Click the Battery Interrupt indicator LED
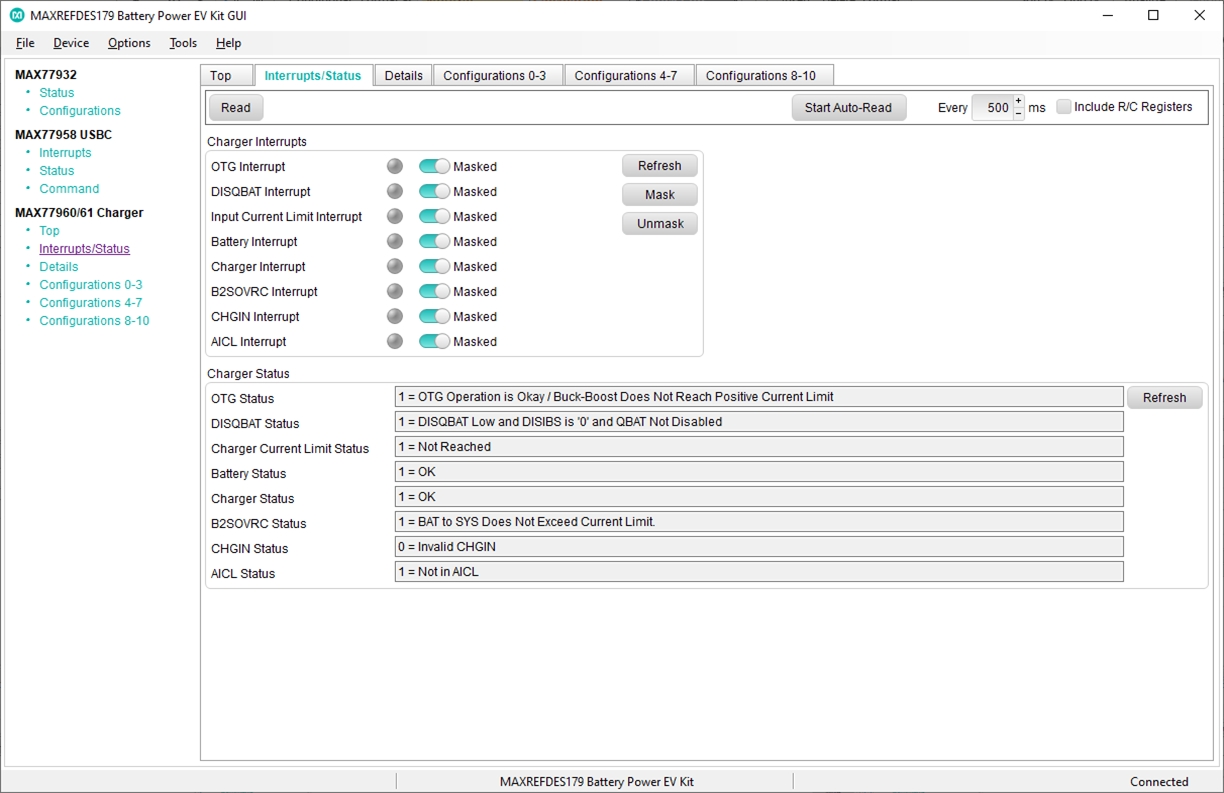1224x793 pixels. tap(395, 241)
